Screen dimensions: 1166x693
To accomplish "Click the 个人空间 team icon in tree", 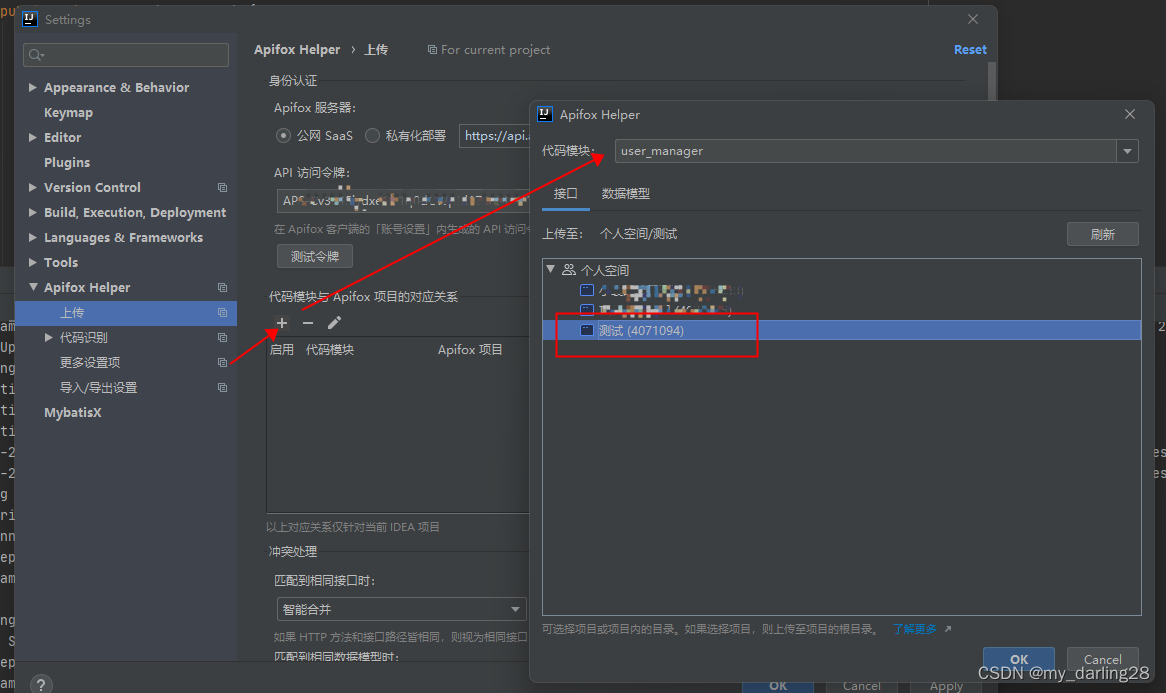I will 569,270.
